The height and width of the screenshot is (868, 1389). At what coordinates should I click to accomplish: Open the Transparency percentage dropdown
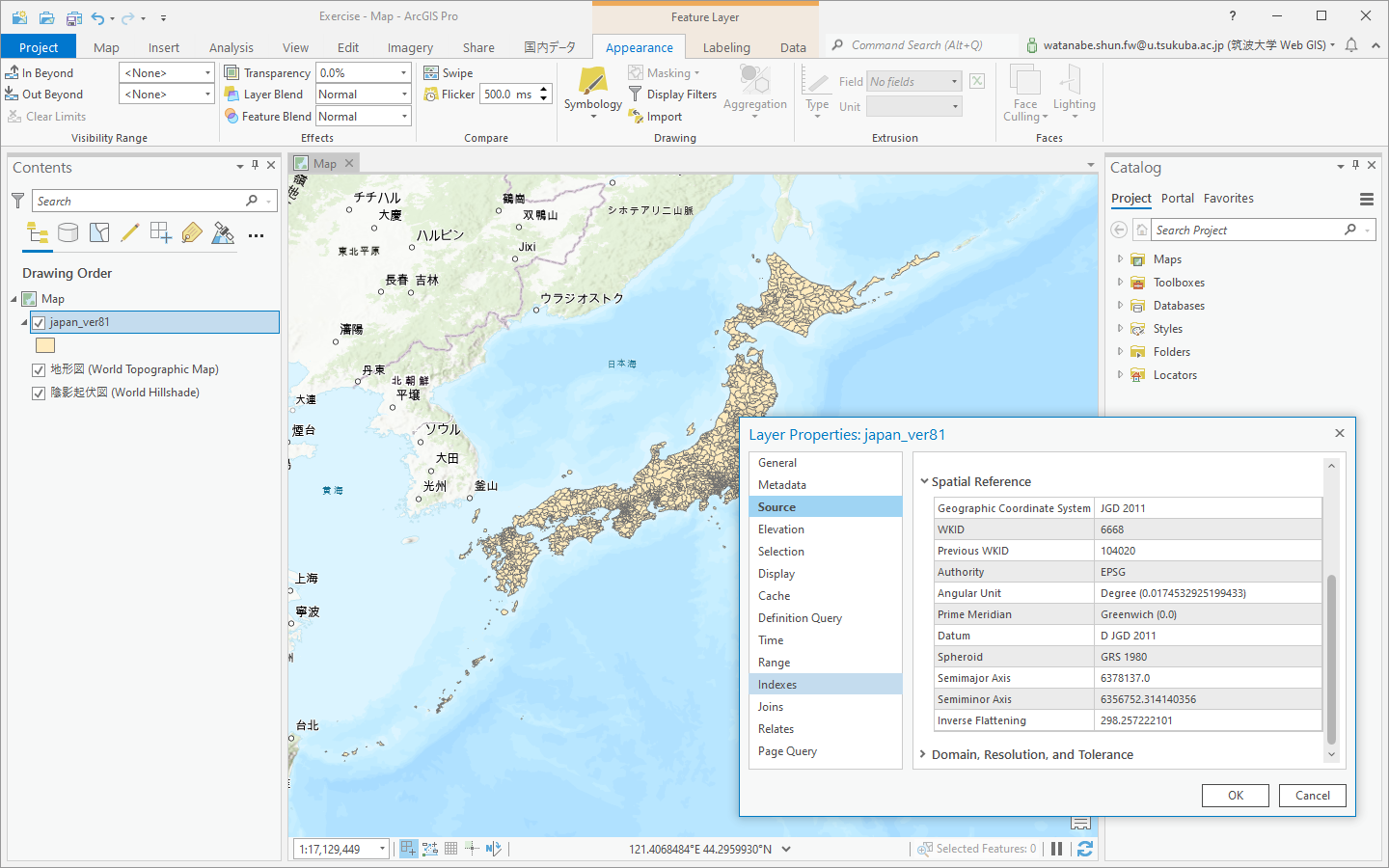403,72
